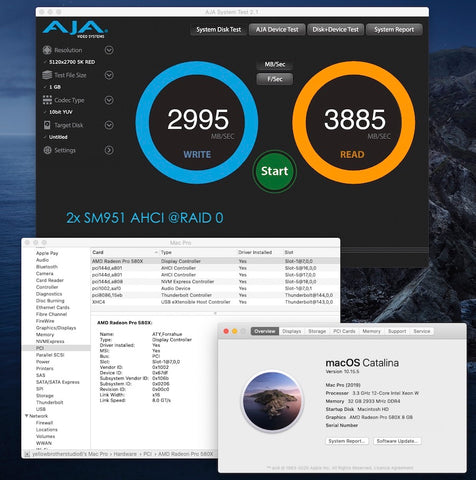Image resolution: width=476 pixels, height=480 pixels.
Task: Open the System Report tab in AJA
Action: [x=394, y=30]
